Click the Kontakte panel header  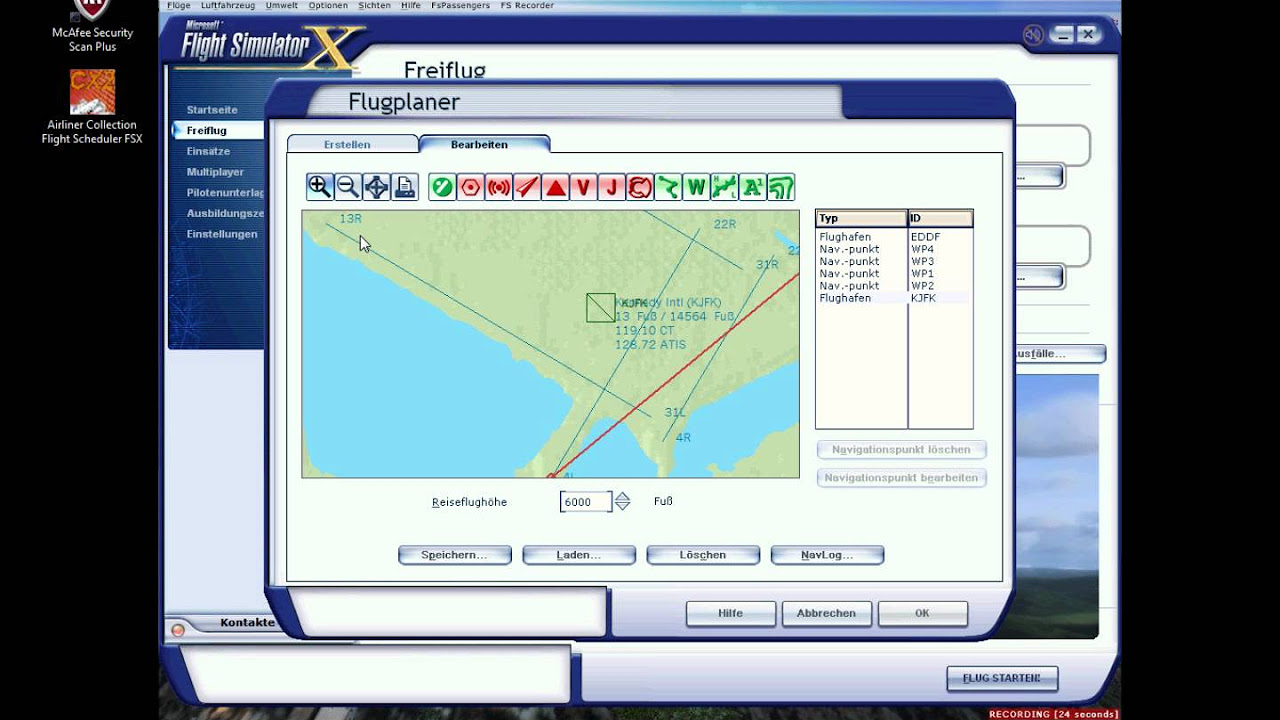coord(247,622)
